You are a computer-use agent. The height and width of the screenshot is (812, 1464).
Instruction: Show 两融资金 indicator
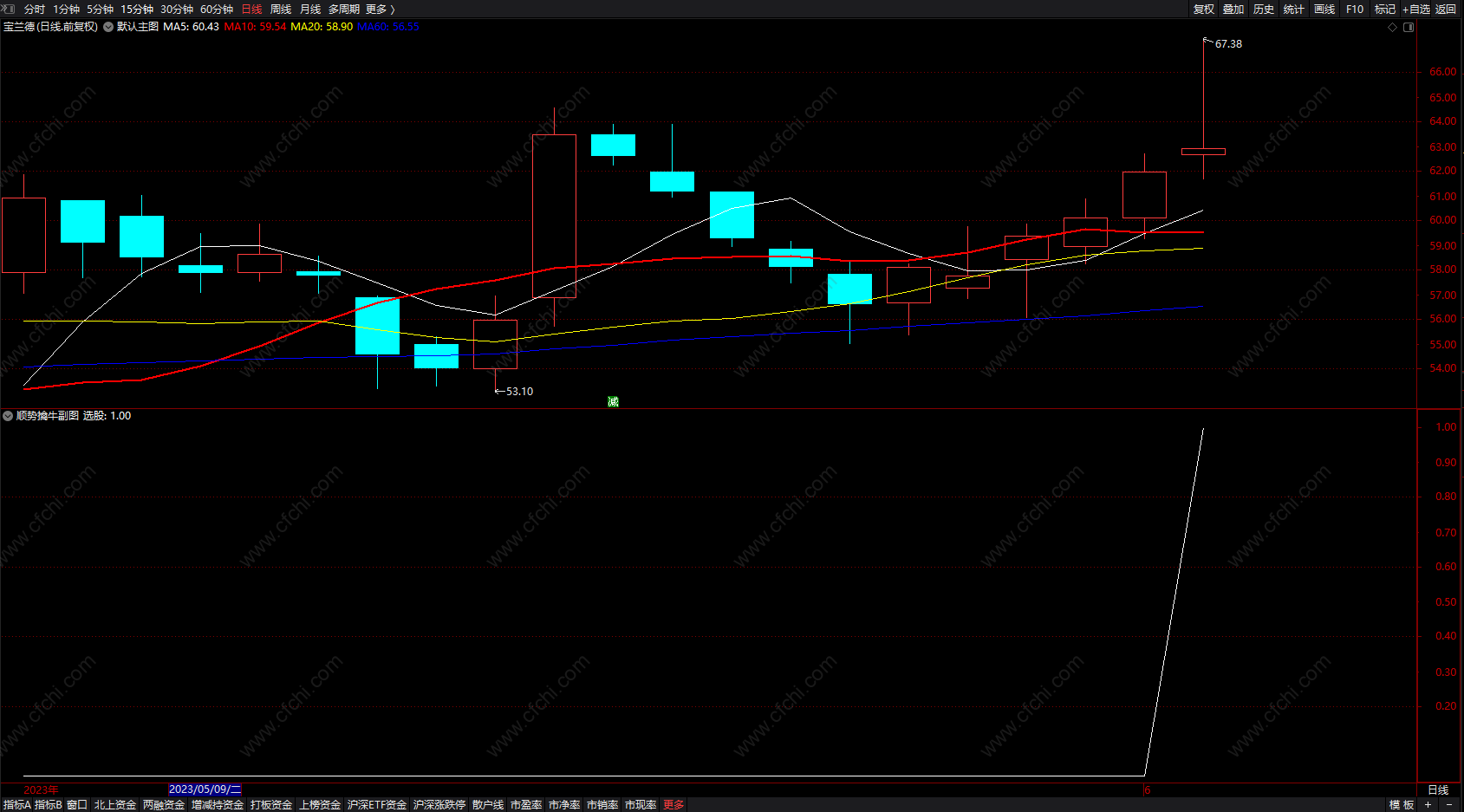(164, 805)
